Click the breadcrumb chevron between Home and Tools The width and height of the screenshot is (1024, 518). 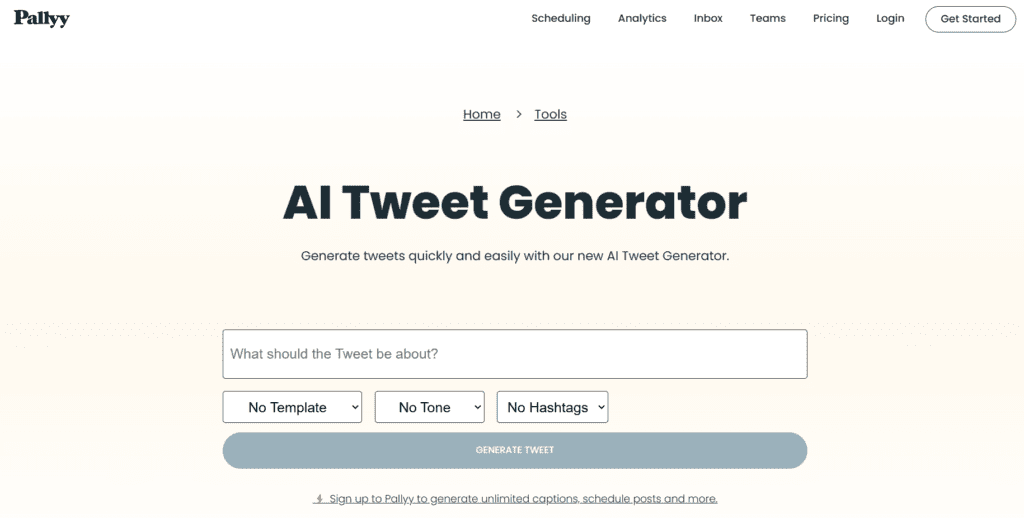click(x=519, y=114)
